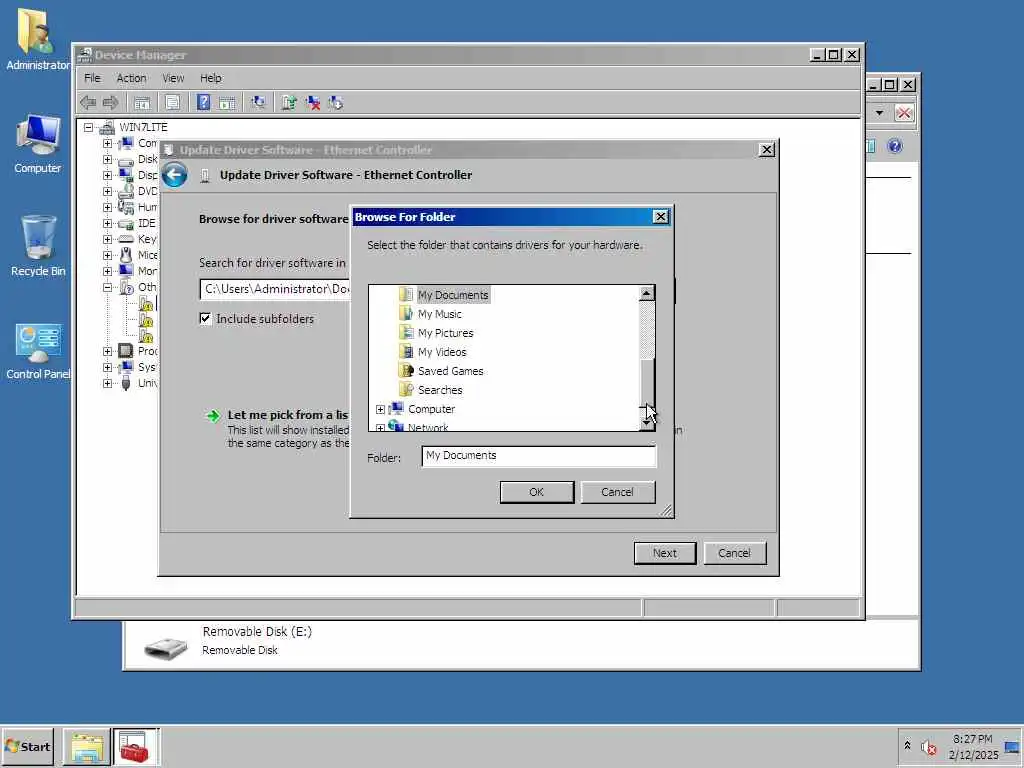Collapse the Other devices node
The image size is (1024, 768).
click(107, 287)
